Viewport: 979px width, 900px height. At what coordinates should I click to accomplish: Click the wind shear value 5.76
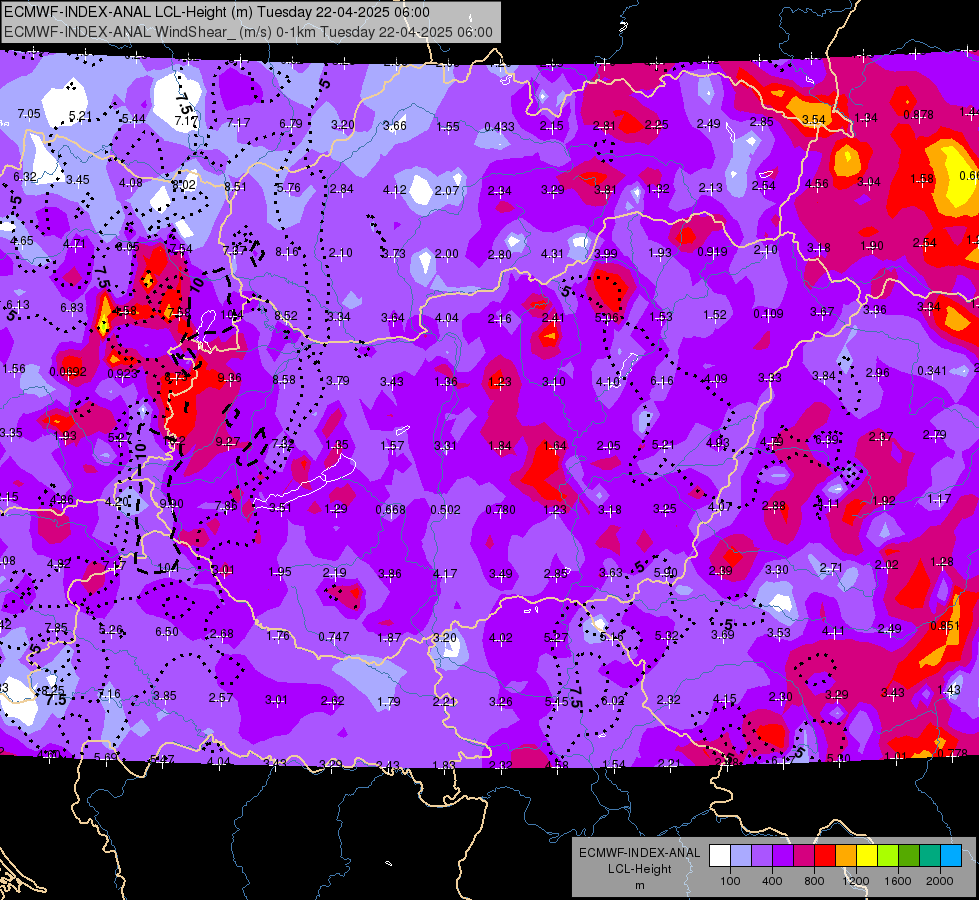[288, 188]
